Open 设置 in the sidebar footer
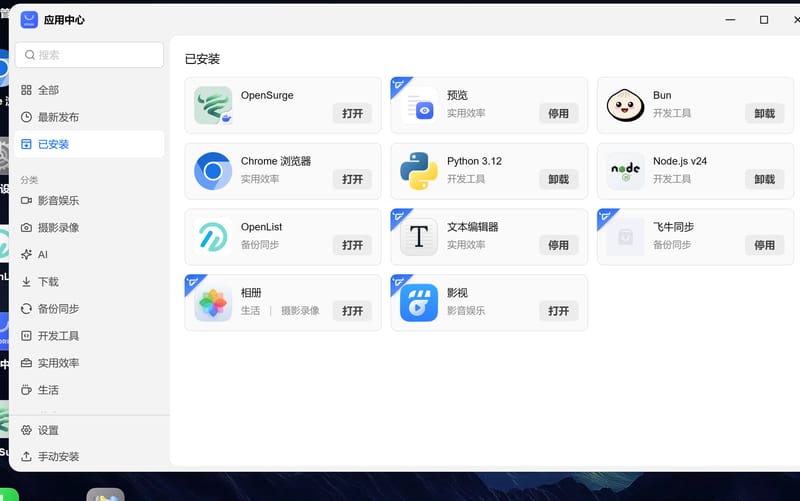Image resolution: width=800 pixels, height=501 pixels. (x=89, y=430)
